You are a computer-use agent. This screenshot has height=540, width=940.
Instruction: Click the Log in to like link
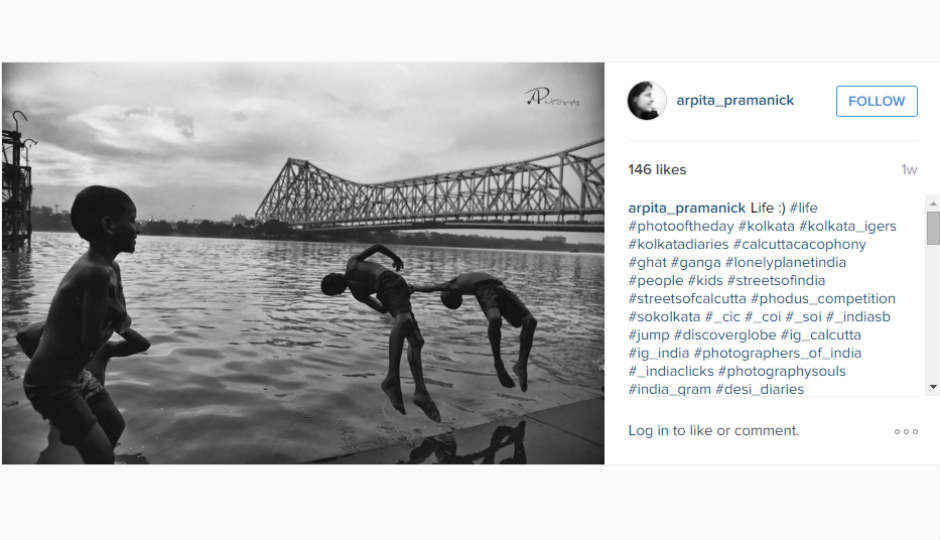(713, 431)
